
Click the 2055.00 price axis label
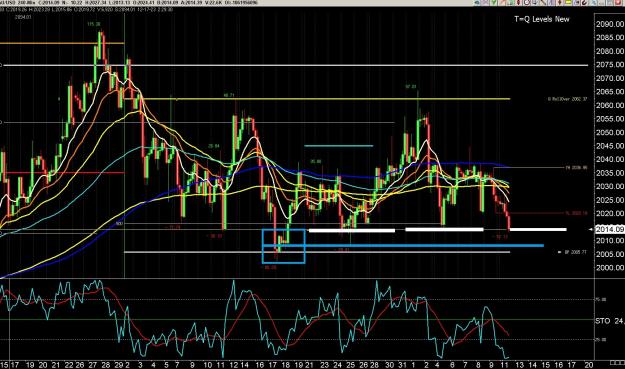click(610, 119)
